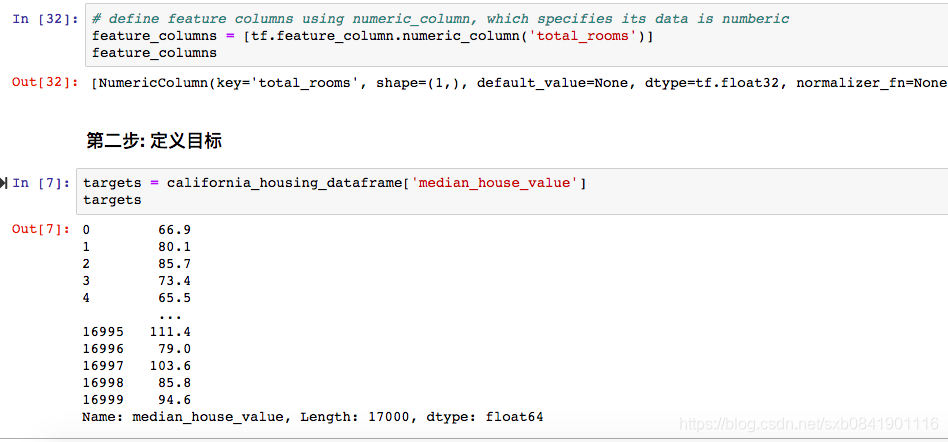Click the In [32] prompt label
Viewport: 948px width, 442px height.
[45, 19]
